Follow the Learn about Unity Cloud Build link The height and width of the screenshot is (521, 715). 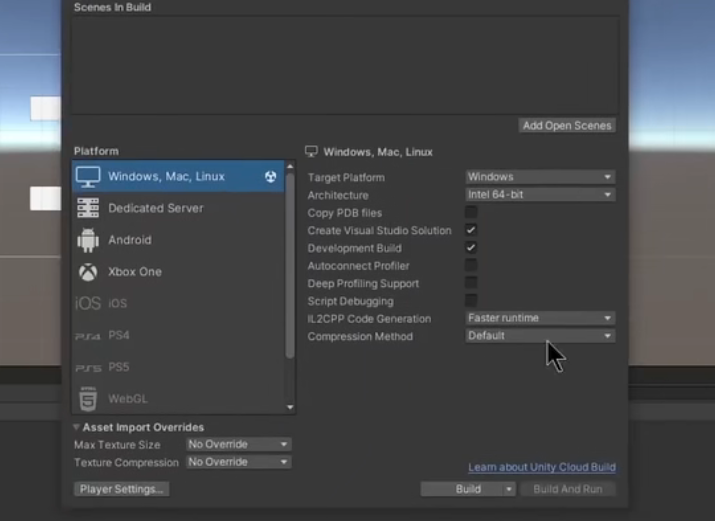tap(541, 468)
